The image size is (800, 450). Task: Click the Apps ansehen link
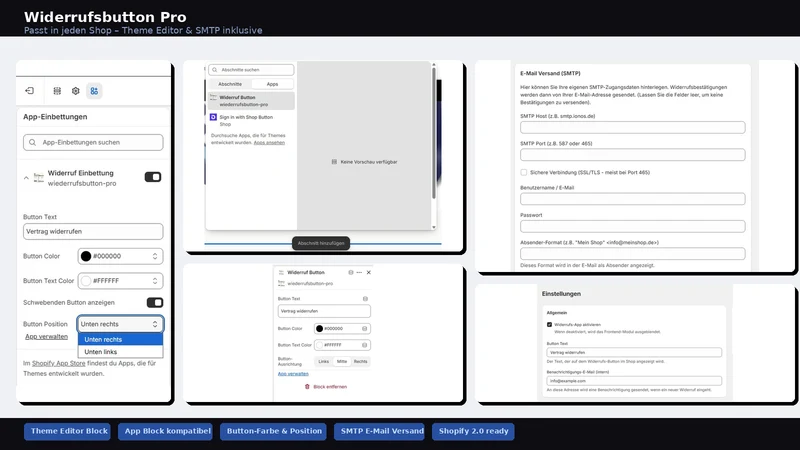click(x=269, y=142)
